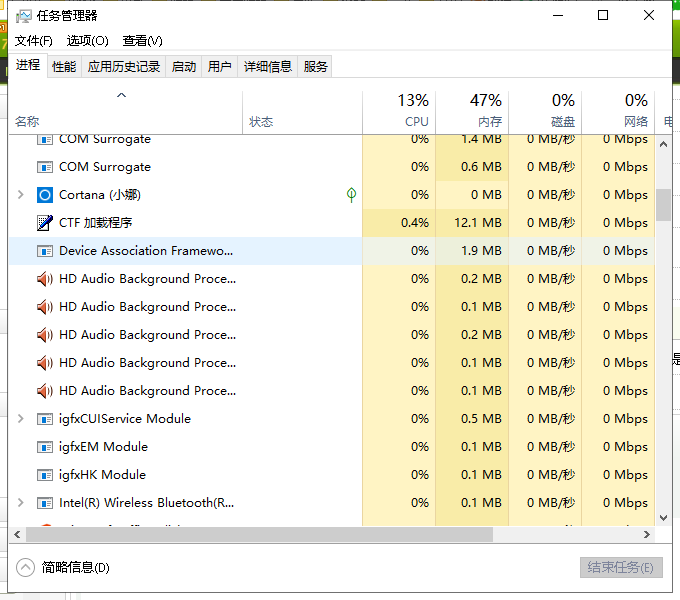Click speaker icon of HD Audio row directly below Device Association
Viewport: 680px width, 600px height.
pos(45,279)
